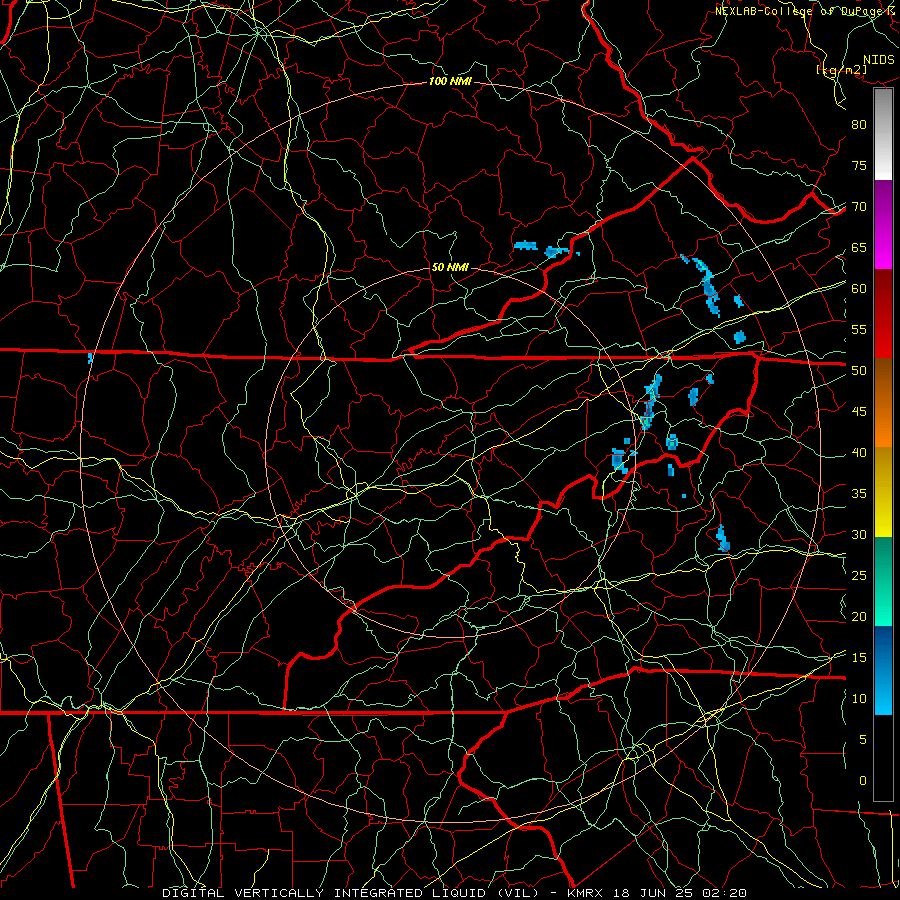900x900 pixels.
Task: Click the 100 NMI range ring label
Action: [x=450, y=82]
